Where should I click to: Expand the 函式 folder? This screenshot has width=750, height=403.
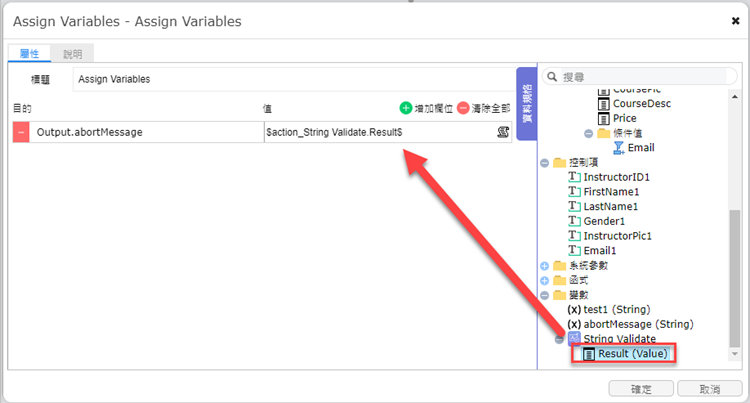point(544,281)
